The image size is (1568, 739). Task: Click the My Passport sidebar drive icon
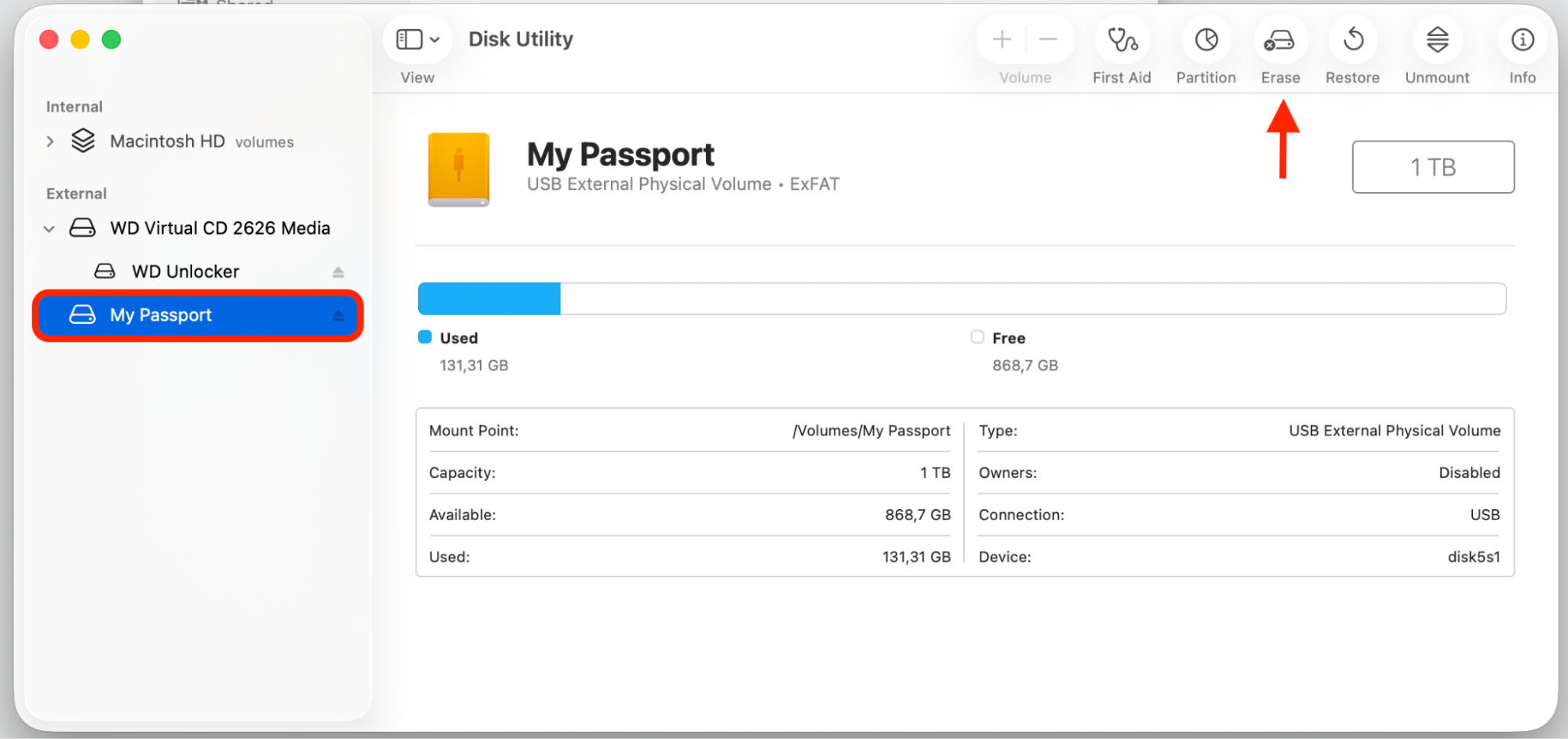click(x=82, y=315)
